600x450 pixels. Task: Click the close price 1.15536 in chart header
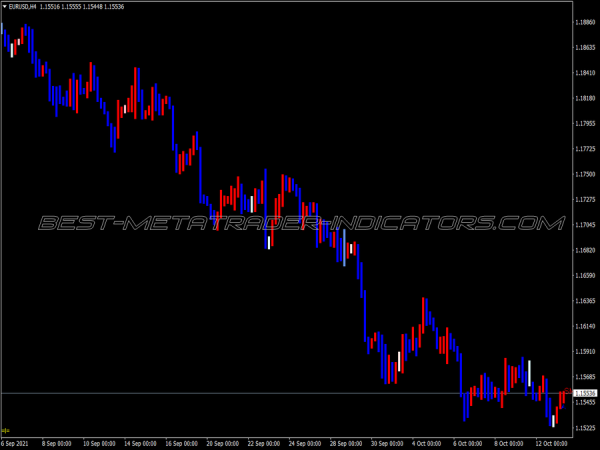point(114,7)
